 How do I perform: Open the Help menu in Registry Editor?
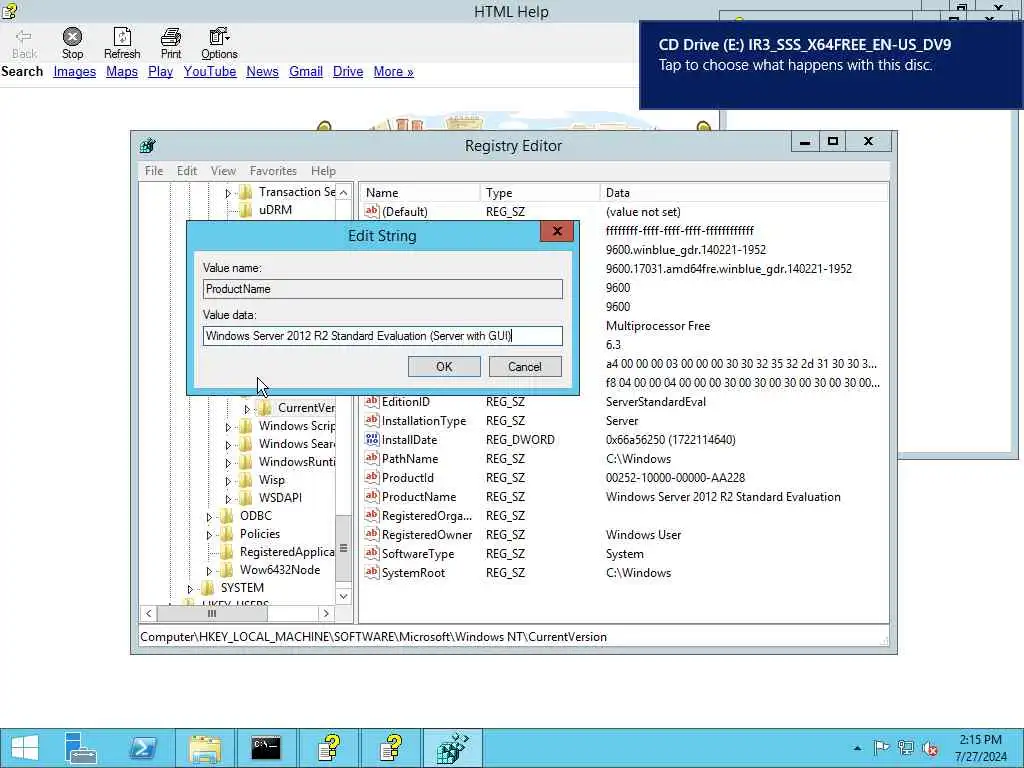click(x=323, y=170)
